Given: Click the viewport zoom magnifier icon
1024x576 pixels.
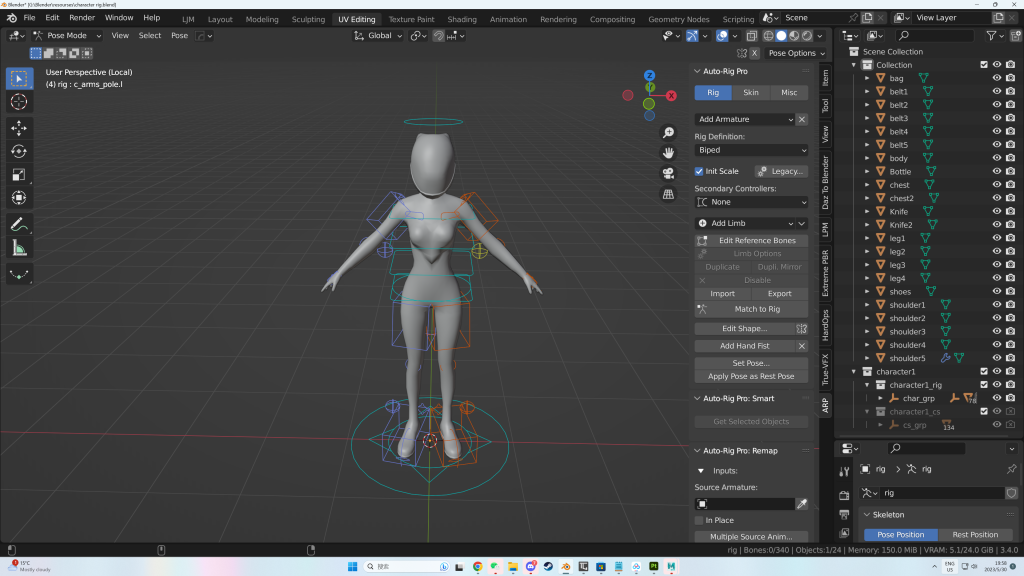Looking at the screenshot, I should [x=668, y=133].
